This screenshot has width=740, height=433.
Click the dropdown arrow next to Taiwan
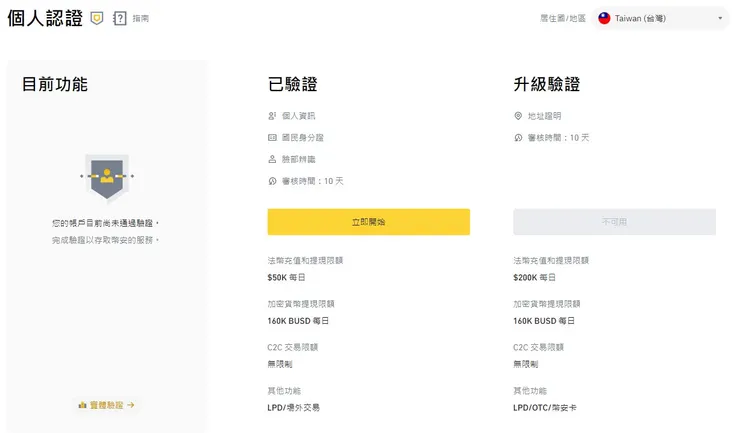click(720, 18)
